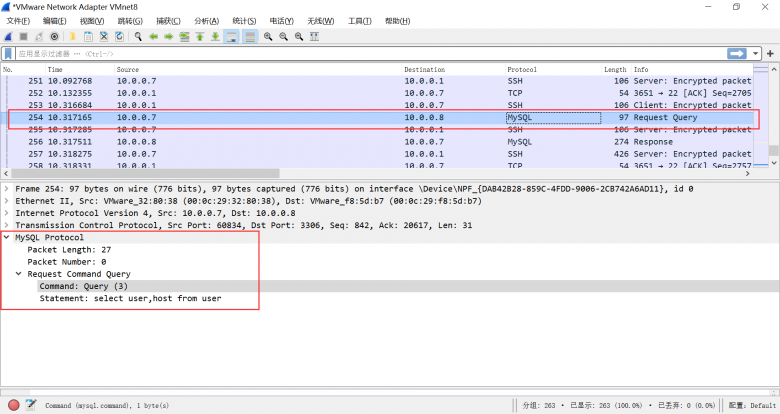
Task: Click the display filter bookmark icon
Action: [x=8, y=54]
